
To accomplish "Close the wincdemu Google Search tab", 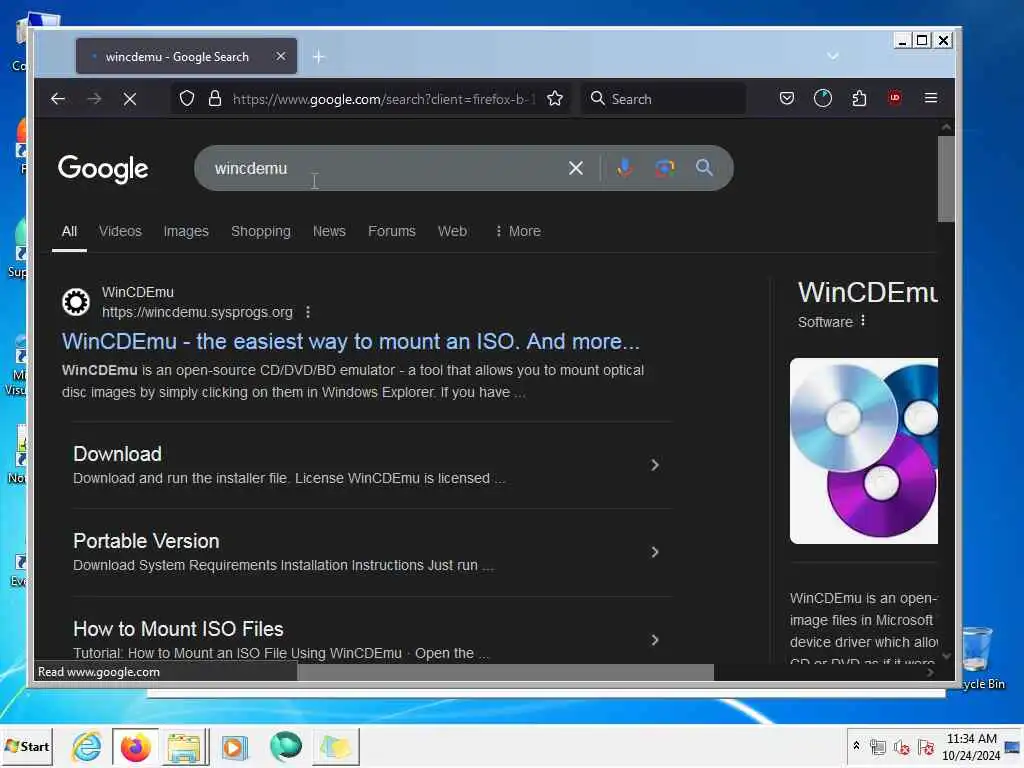I will click(x=281, y=56).
